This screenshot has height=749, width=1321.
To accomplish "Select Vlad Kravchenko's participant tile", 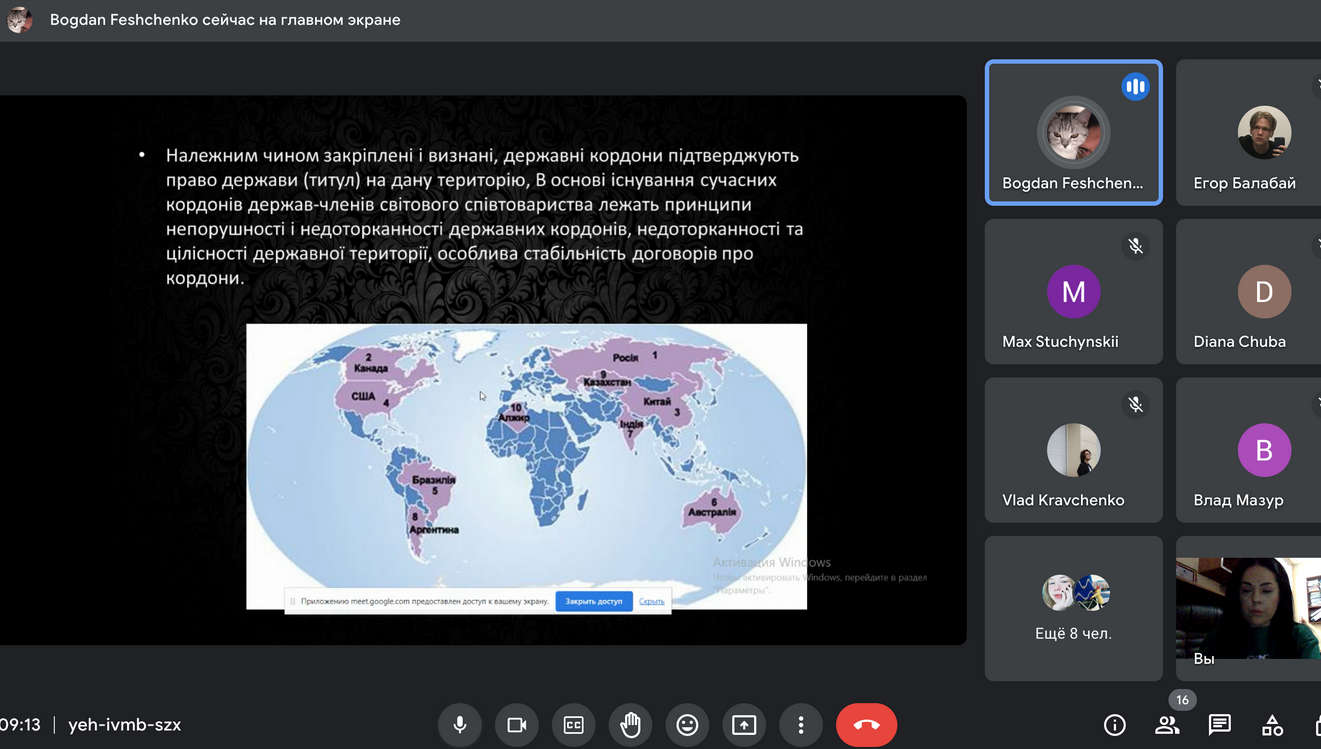I will [x=1073, y=450].
